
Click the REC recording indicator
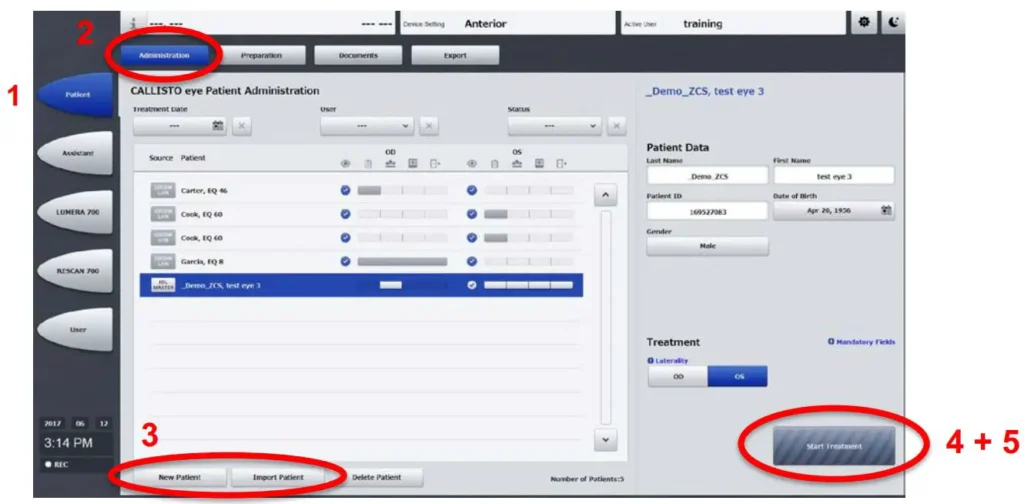click(x=58, y=465)
